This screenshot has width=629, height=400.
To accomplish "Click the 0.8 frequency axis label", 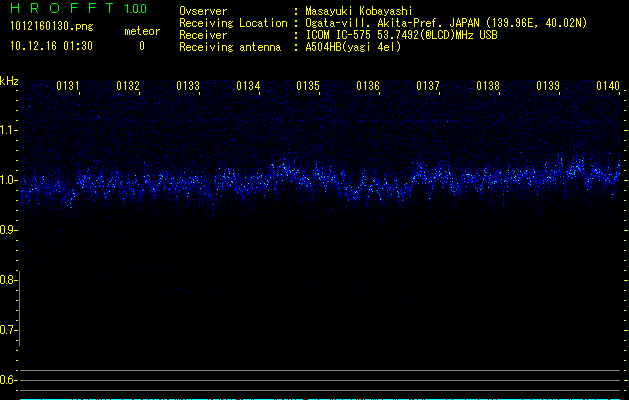I will click(x=9, y=280).
